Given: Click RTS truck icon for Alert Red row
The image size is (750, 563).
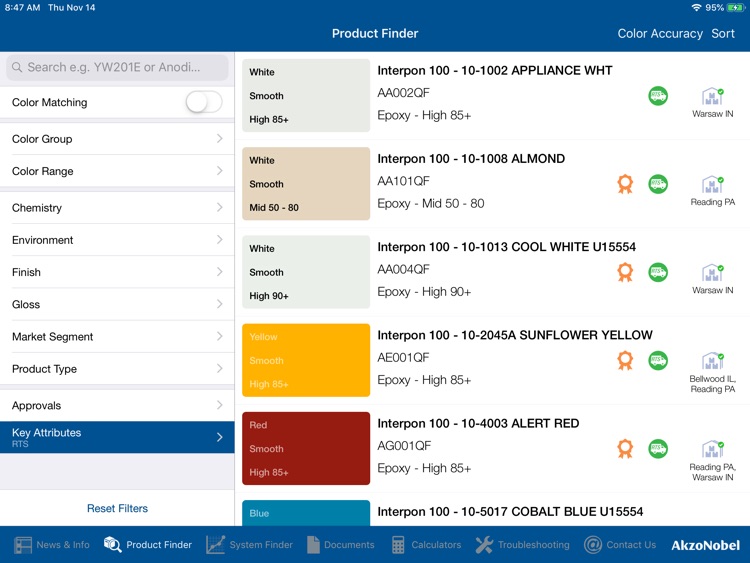Looking at the screenshot, I should tap(658, 449).
